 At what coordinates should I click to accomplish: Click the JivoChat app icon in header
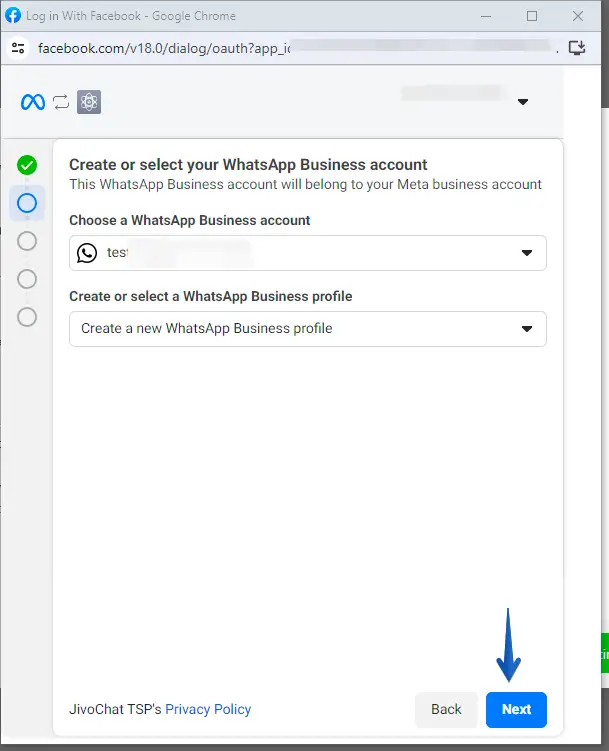tap(89, 101)
